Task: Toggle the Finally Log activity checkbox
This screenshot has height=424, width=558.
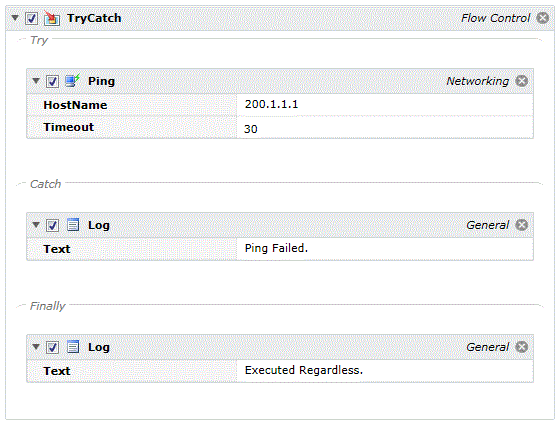Action: [x=52, y=347]
